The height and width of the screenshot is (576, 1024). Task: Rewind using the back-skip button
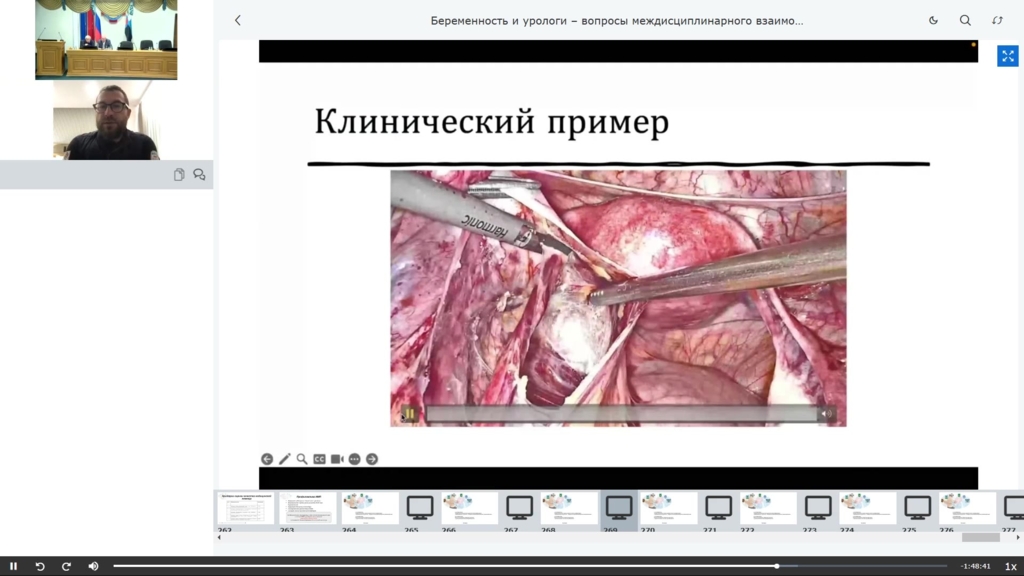pyautogui.click(x=40, y=566)
